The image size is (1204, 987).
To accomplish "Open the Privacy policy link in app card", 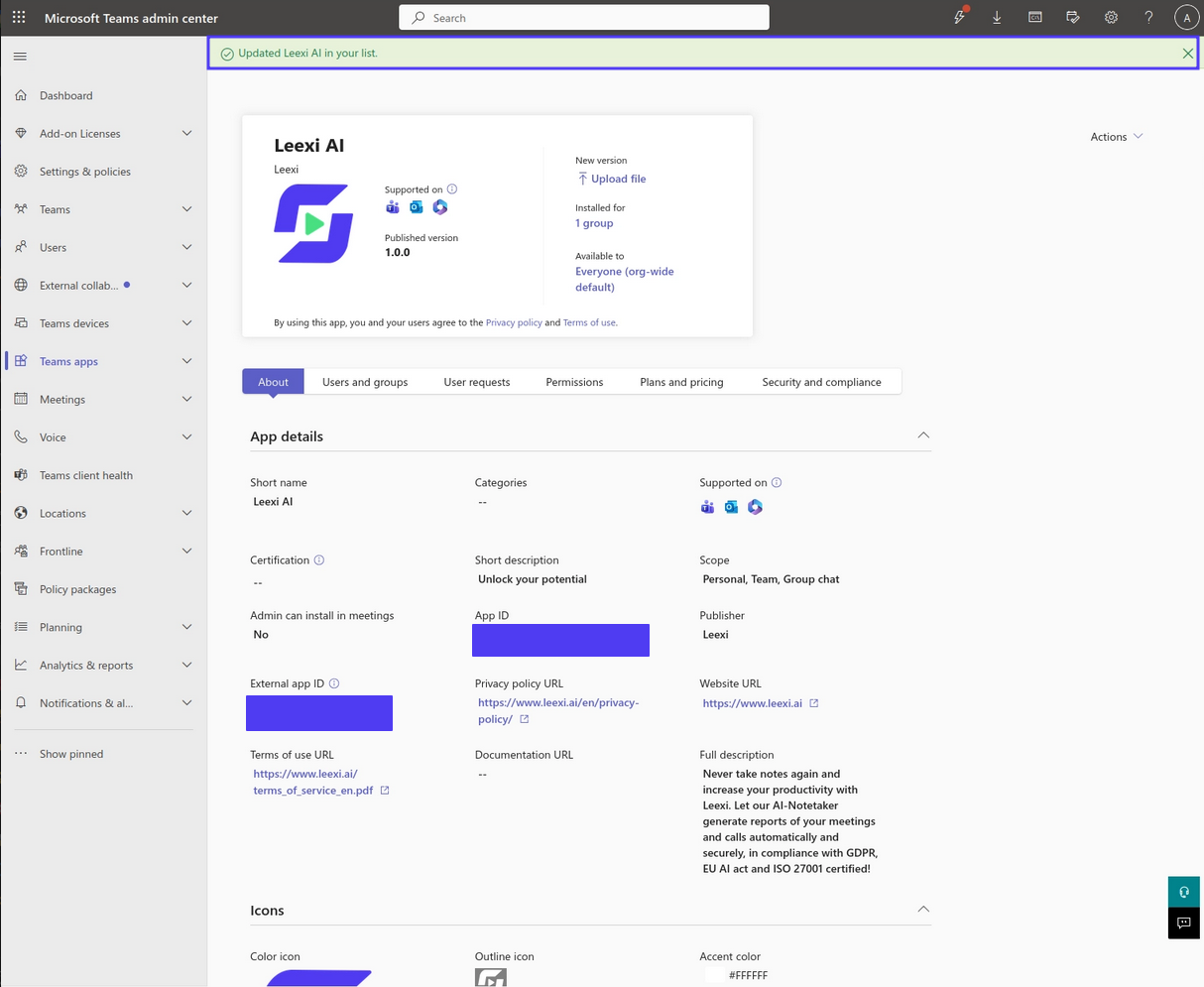I will [514, 322].
